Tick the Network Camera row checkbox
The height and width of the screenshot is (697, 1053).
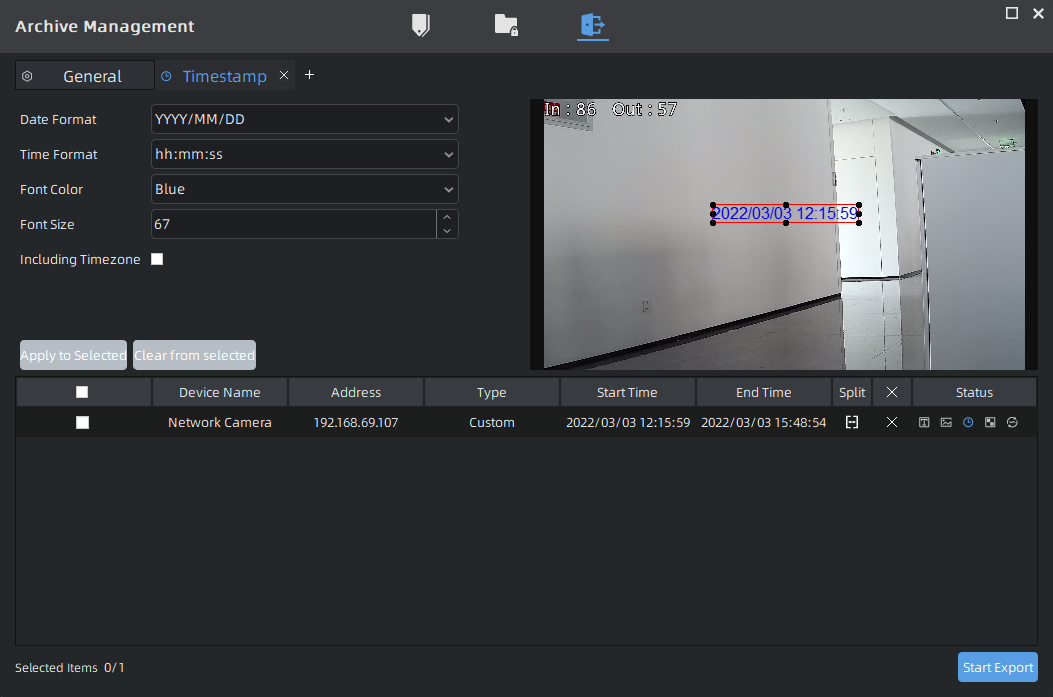pyautogui.click(x=82, y=423)
